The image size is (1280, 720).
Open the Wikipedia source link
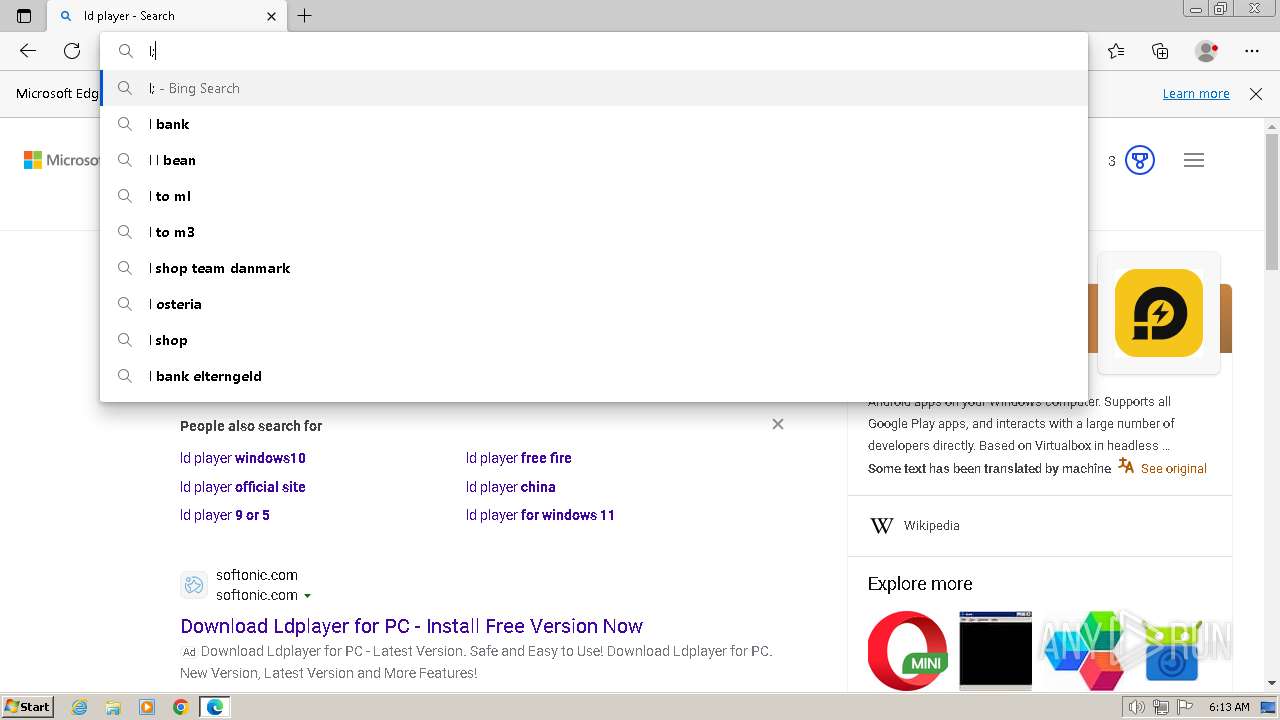pos(932,525)
